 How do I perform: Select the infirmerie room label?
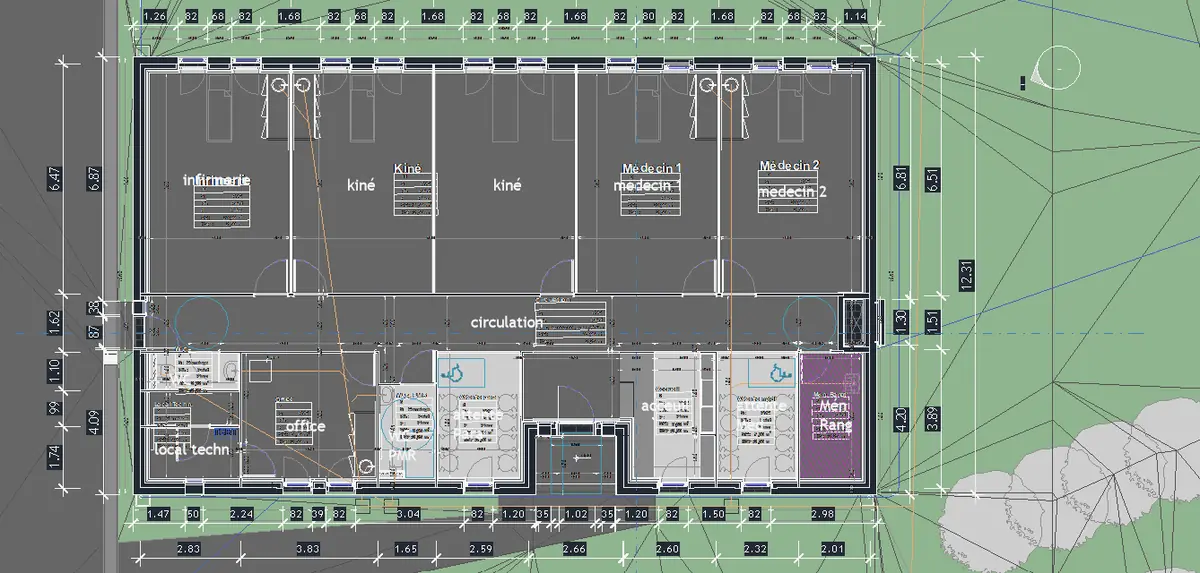[x=216, y=180]
